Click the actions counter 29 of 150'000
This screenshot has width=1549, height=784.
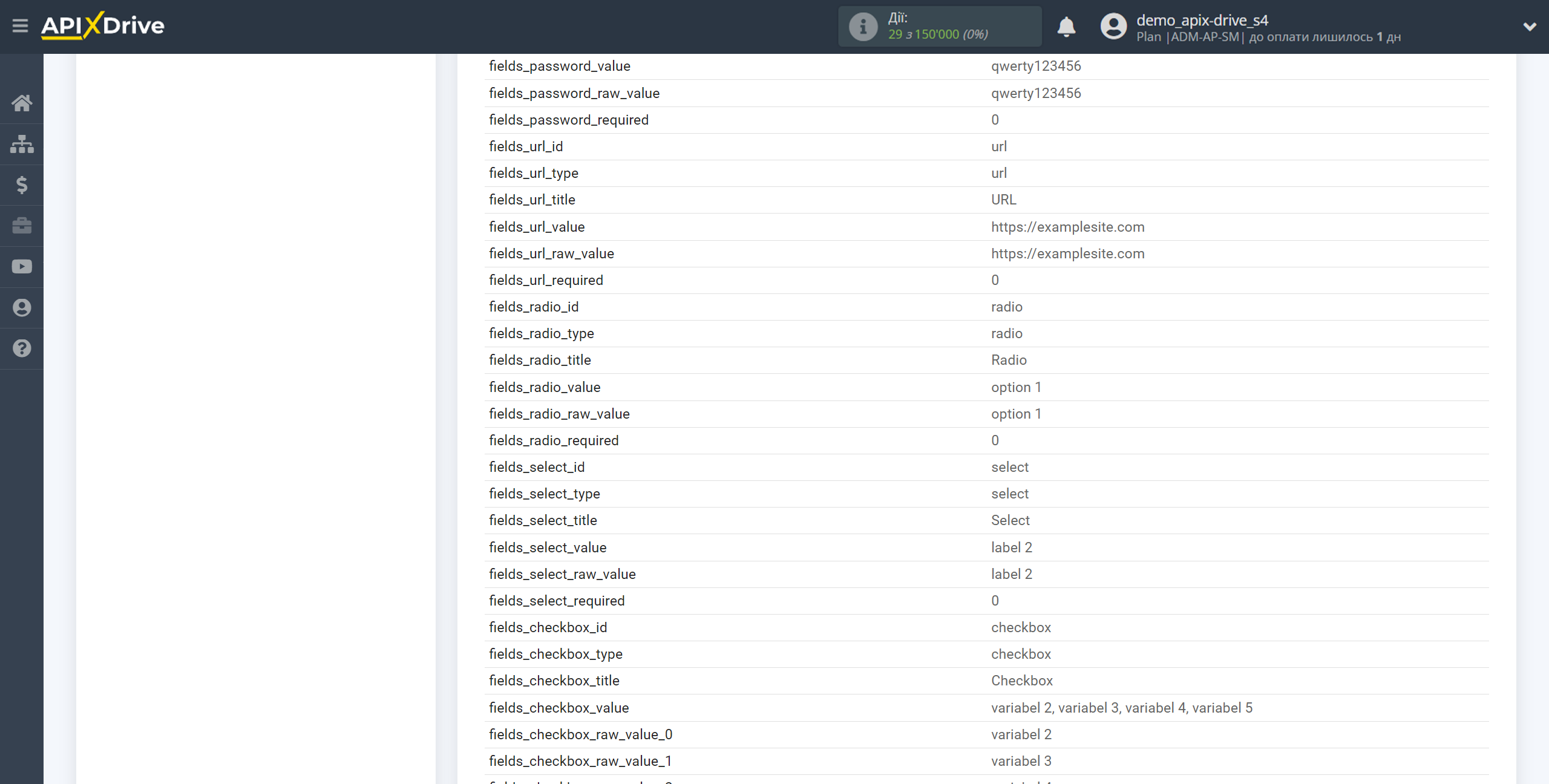point(938,34)
